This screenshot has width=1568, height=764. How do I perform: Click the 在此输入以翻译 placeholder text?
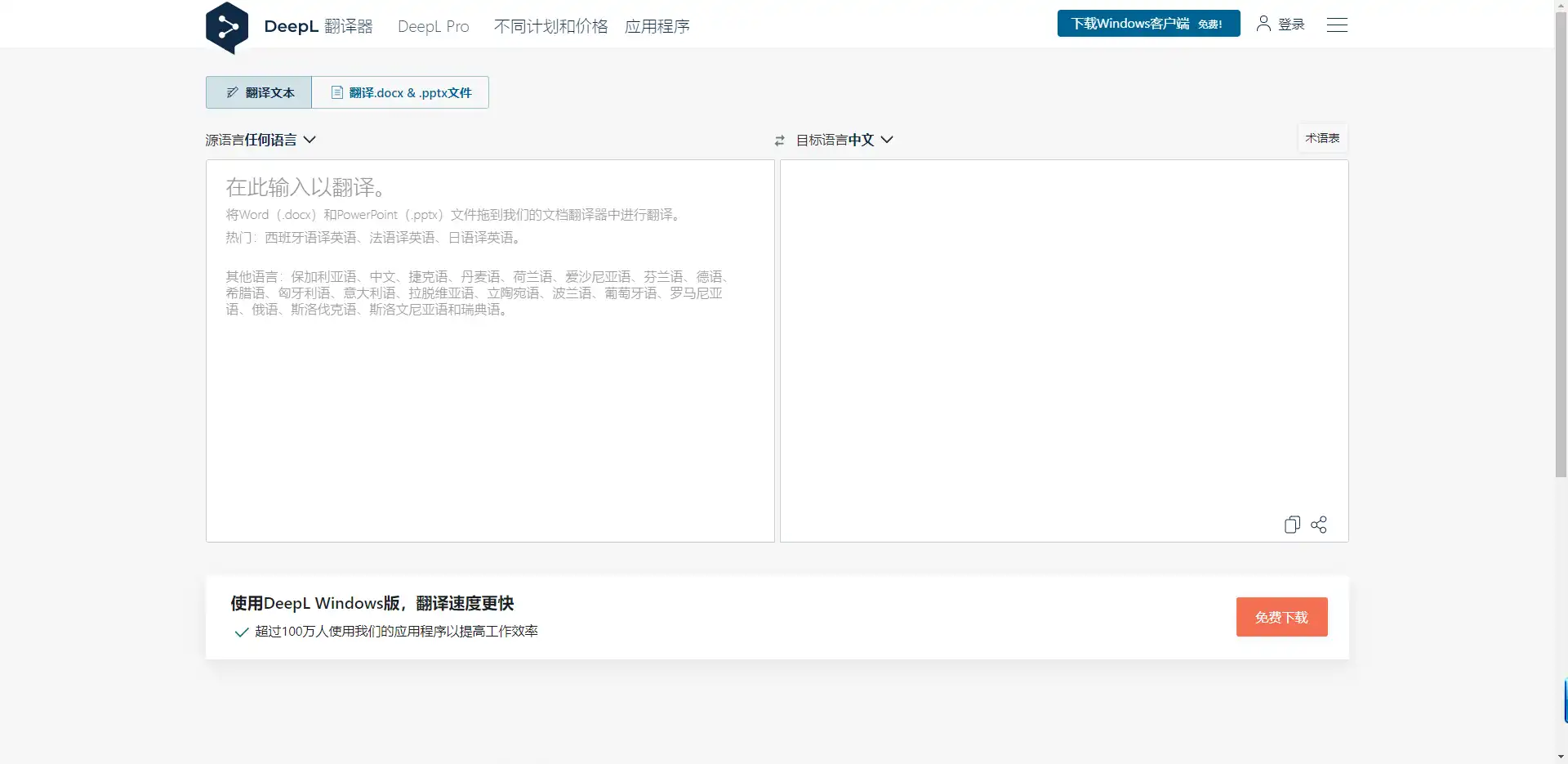tap(305, 187)
